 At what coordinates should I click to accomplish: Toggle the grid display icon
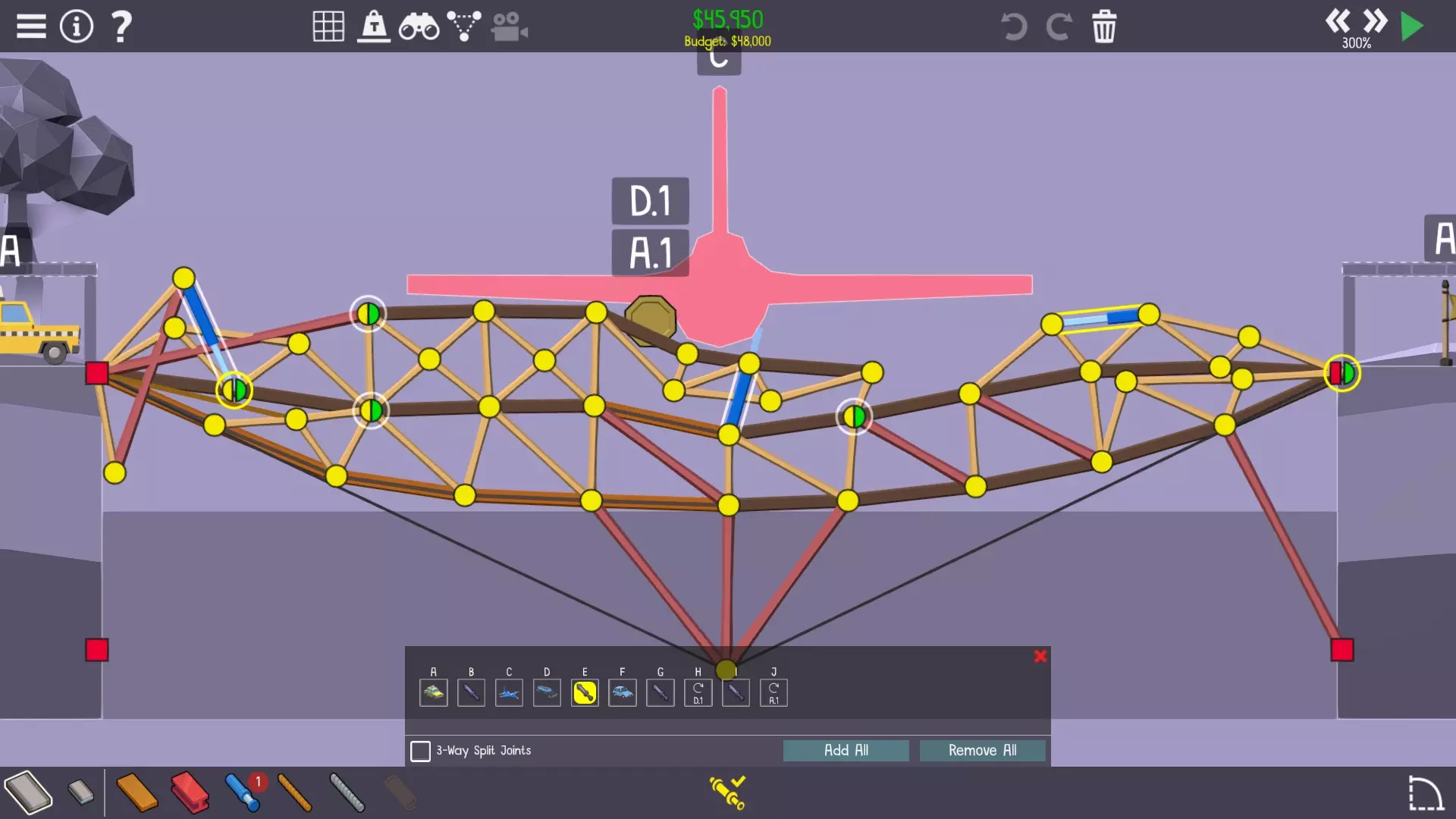(328, 27)
